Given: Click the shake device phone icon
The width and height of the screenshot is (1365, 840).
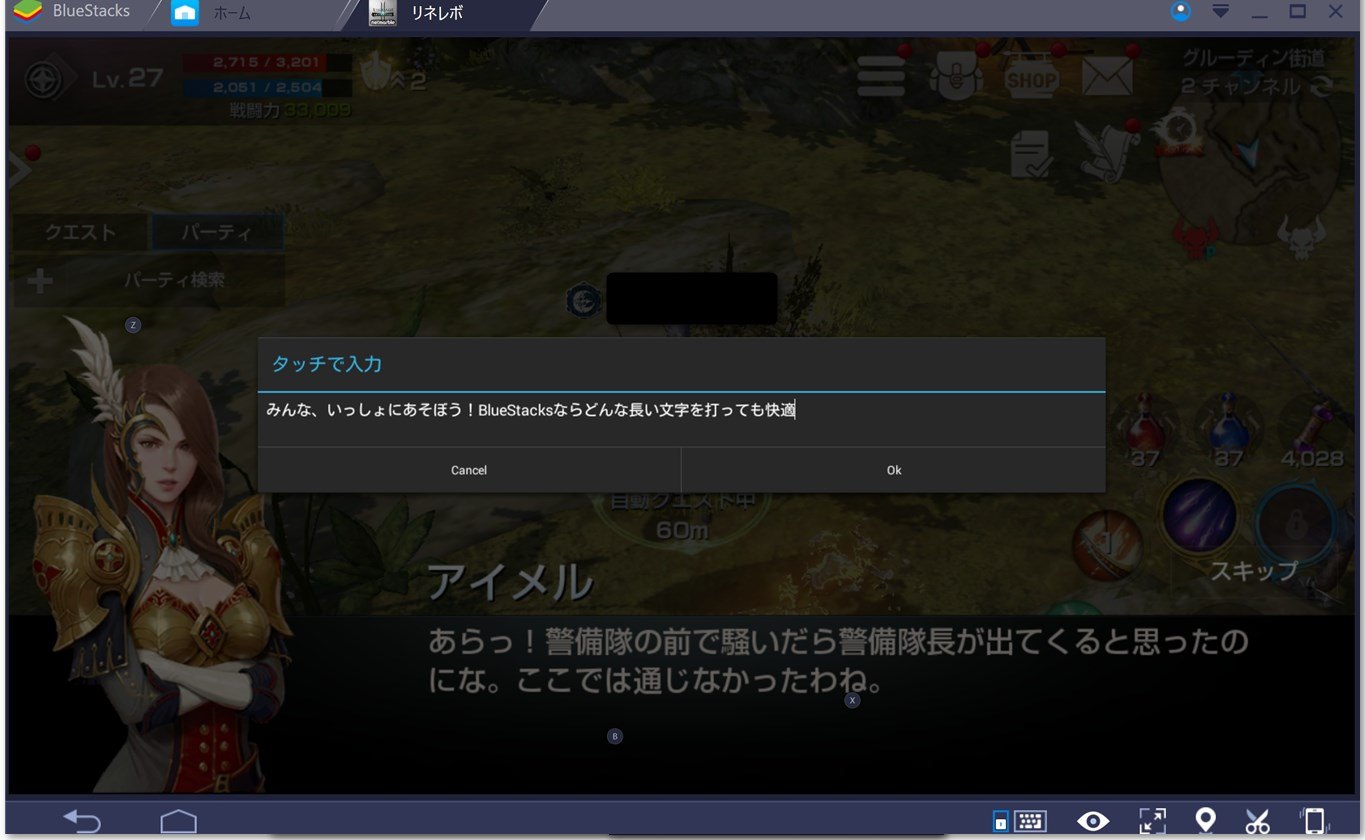Looking at the screenshot, I should coord(1313,821).
